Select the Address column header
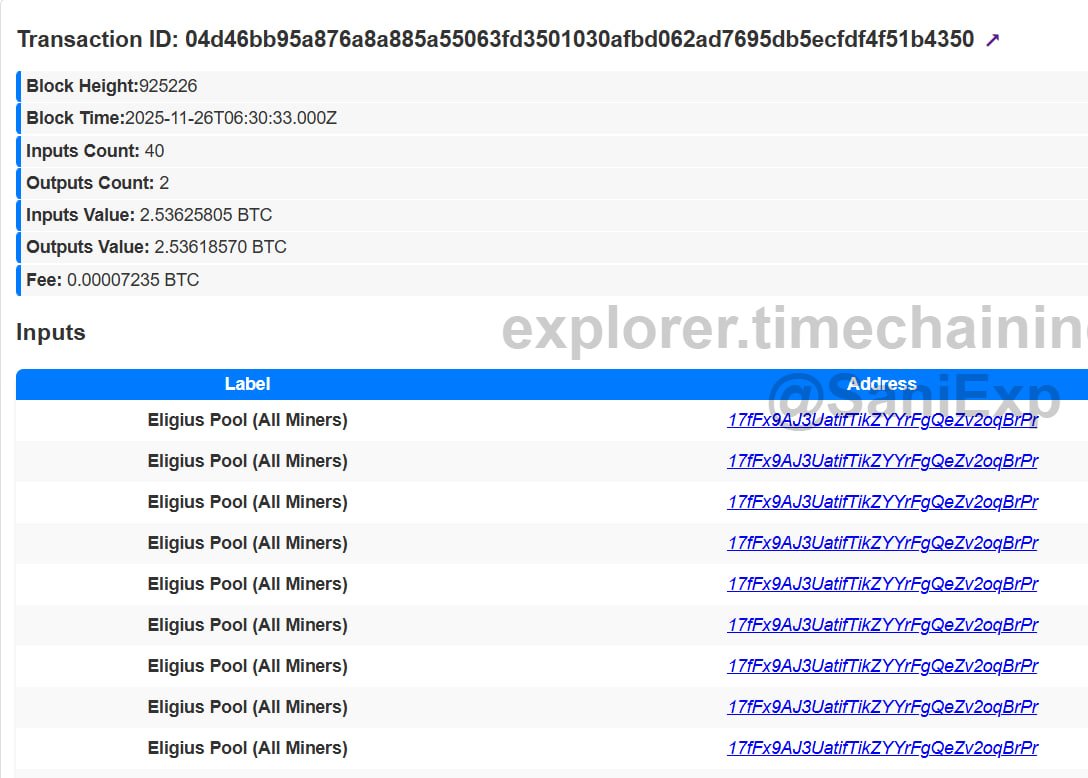This screenshot has height=778, width=1088. [882, 384]
